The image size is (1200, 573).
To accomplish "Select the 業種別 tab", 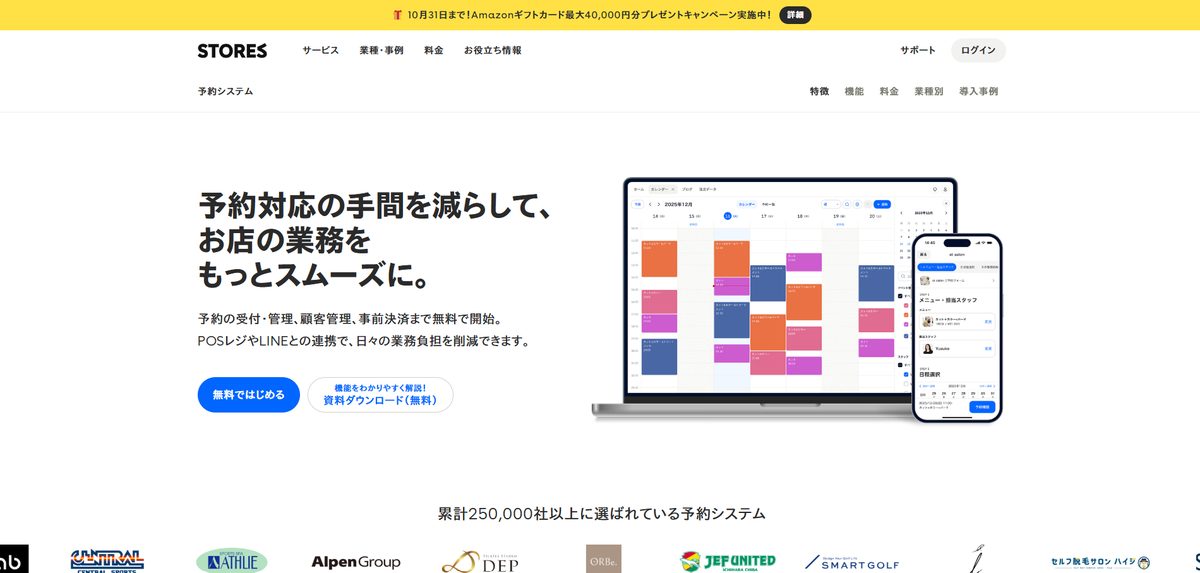I will click(929, 91).
